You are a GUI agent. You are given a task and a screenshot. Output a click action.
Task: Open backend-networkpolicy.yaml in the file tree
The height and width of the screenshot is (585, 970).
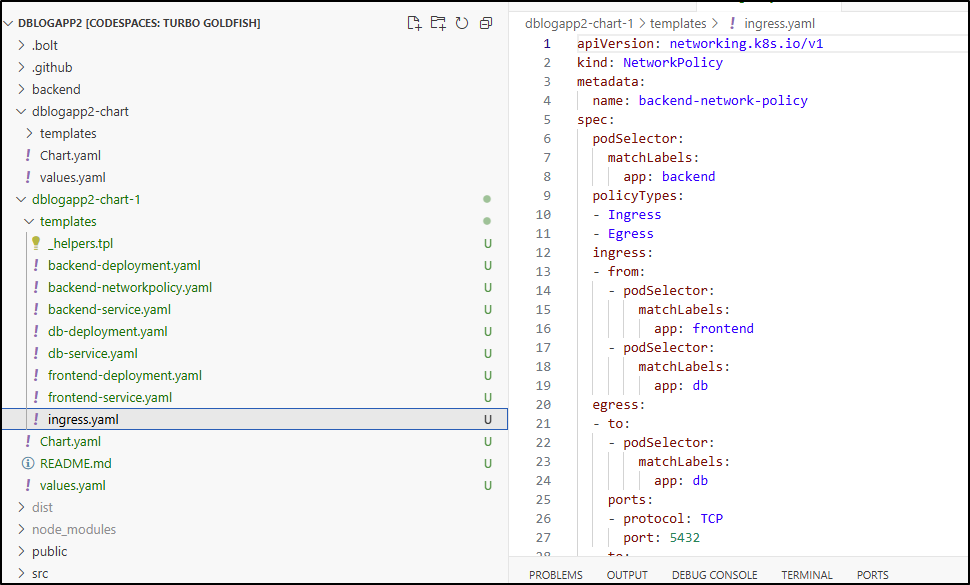coord(130,287)
